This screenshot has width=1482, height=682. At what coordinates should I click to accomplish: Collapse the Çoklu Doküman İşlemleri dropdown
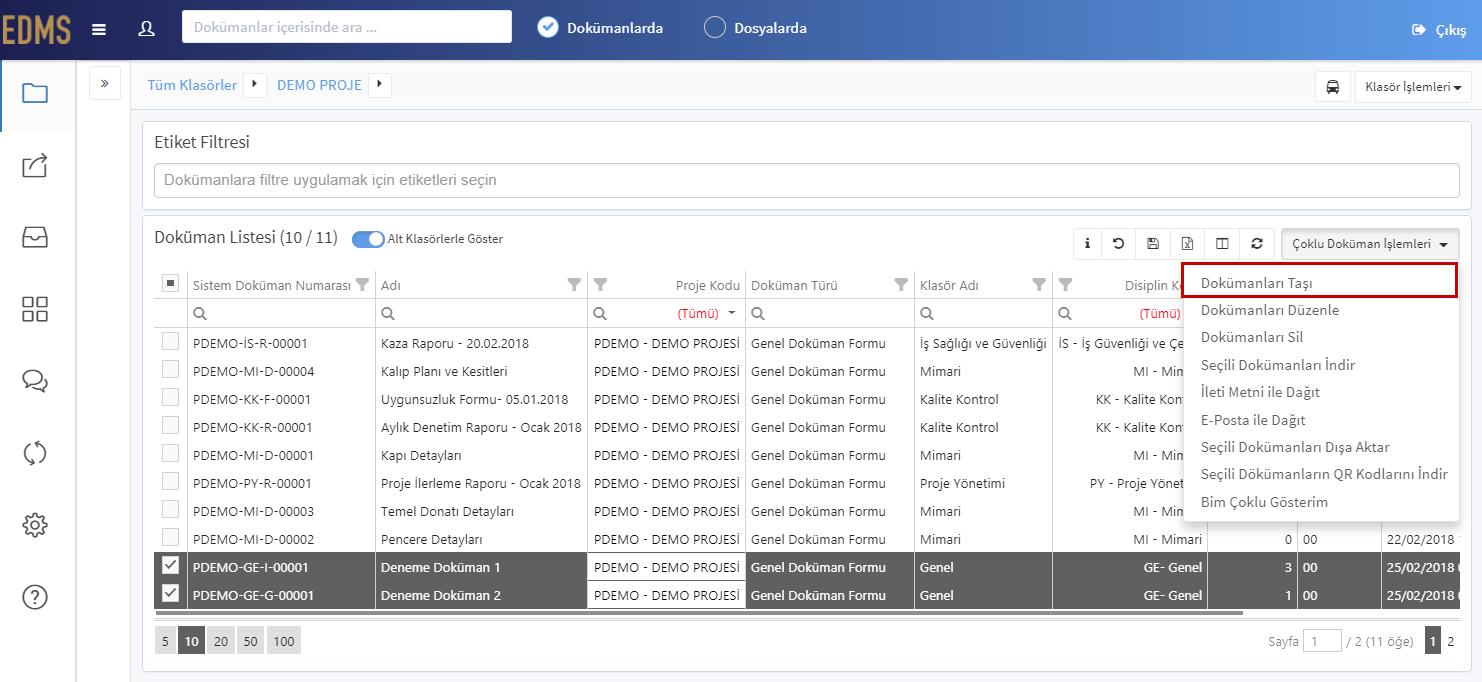point(1370,244)
